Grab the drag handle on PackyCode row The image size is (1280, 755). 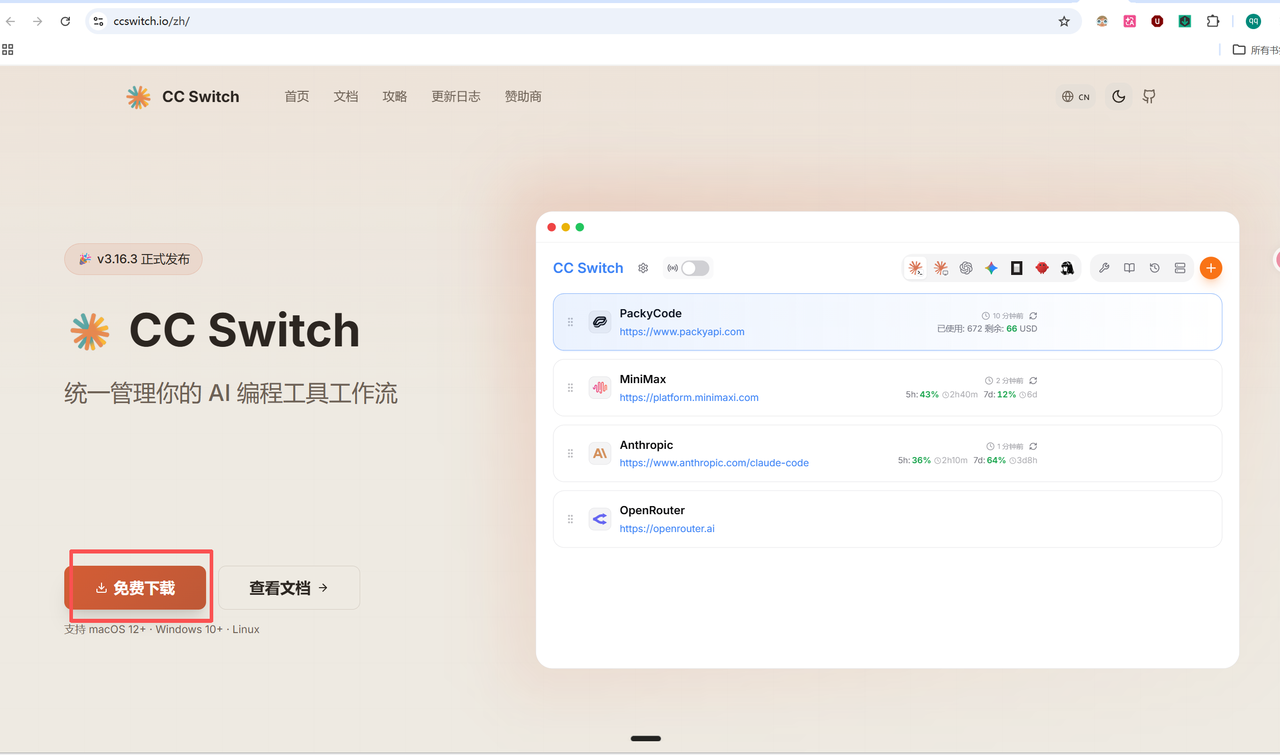point(571,322)
